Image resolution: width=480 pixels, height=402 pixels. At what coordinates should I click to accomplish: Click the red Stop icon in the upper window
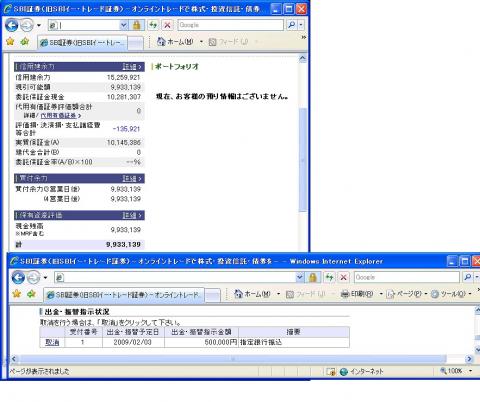168,25
